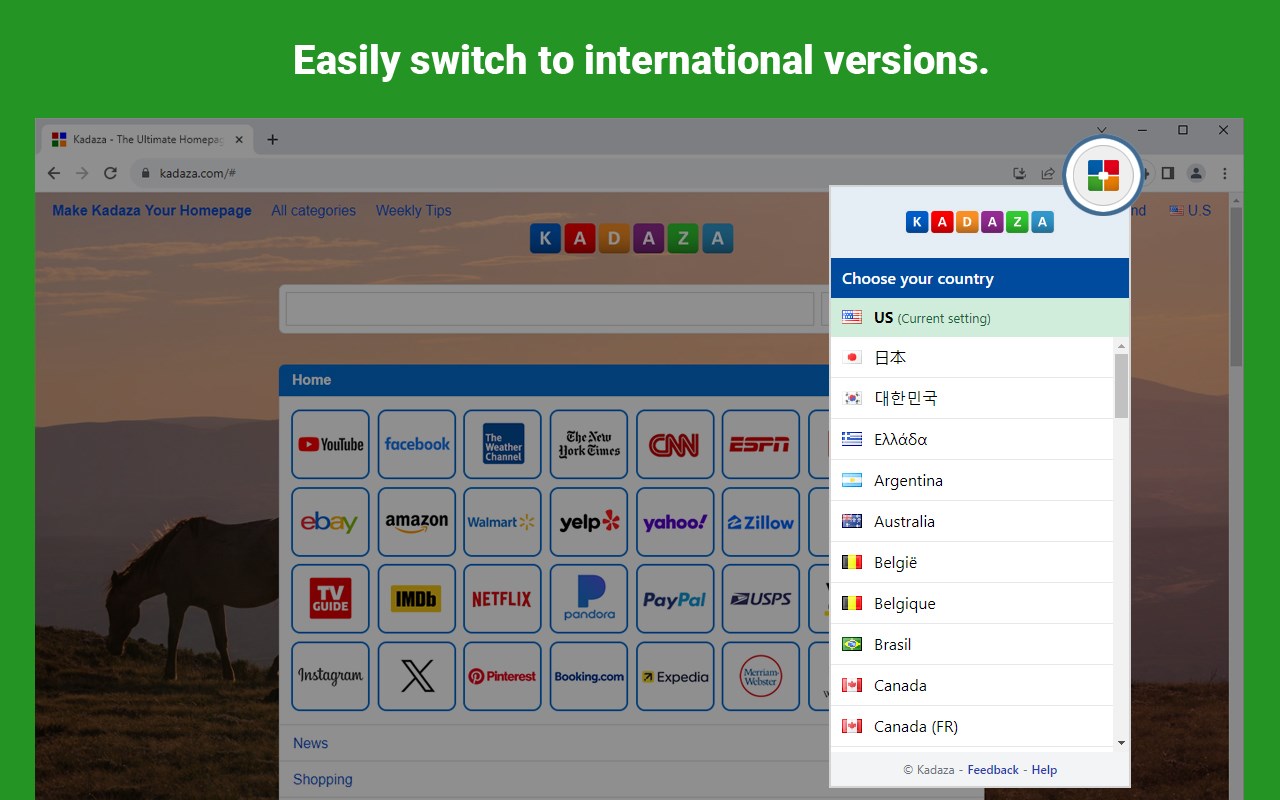The height and width of the screenshot is (800, 1280).
Task: Open the Expedia tile
Action: 675,676
